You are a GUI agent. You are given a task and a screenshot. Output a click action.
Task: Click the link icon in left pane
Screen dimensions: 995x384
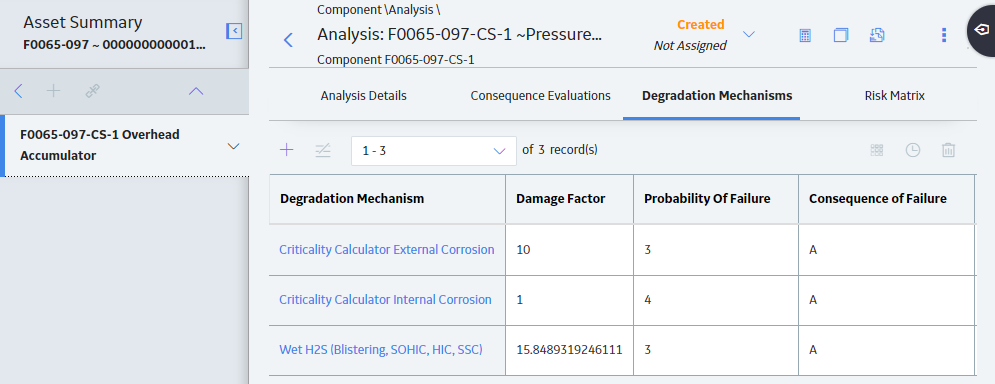93,91
